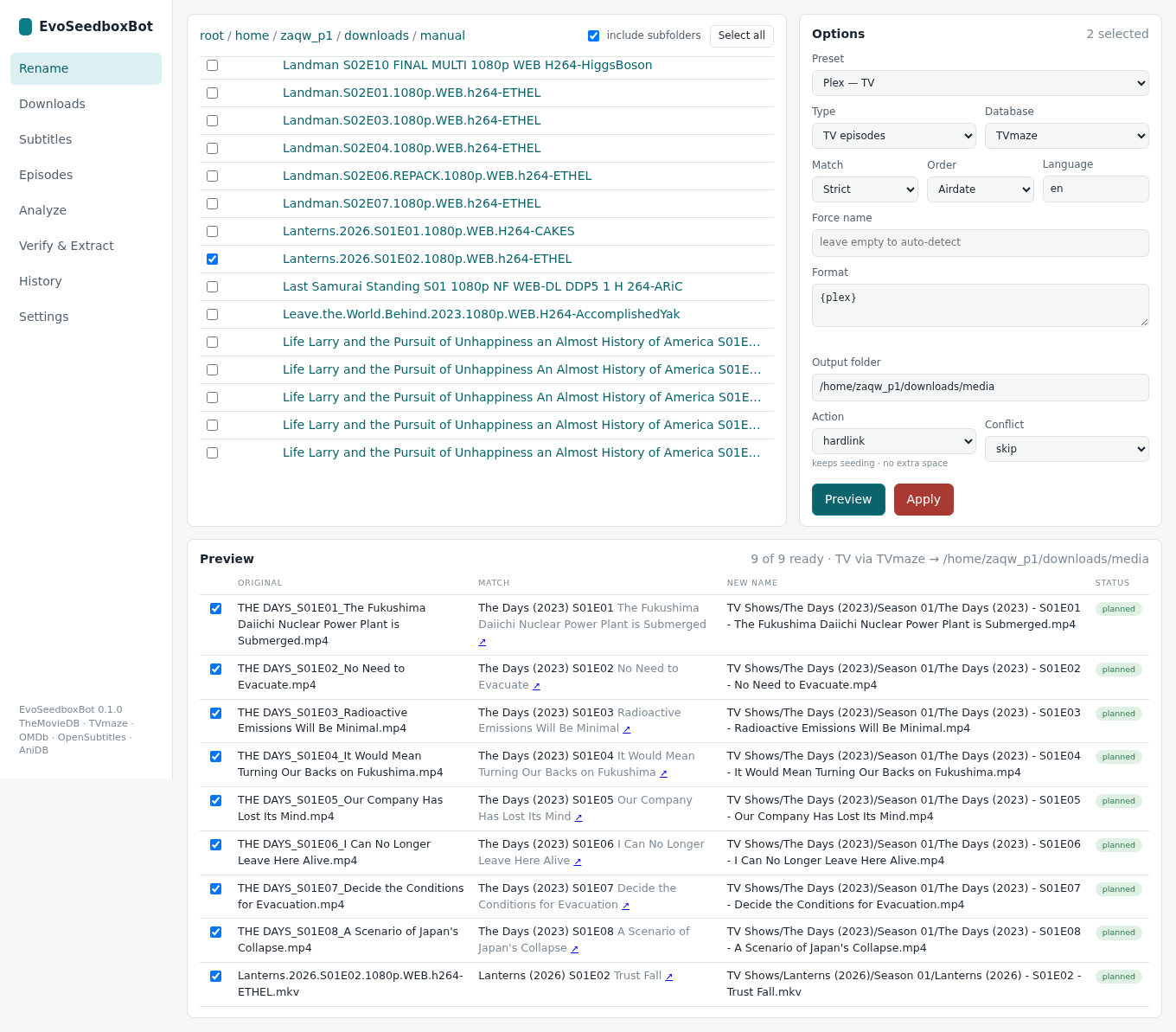
Task: Open external link for The Days S01E03 match
Action: tap(627, 729)
